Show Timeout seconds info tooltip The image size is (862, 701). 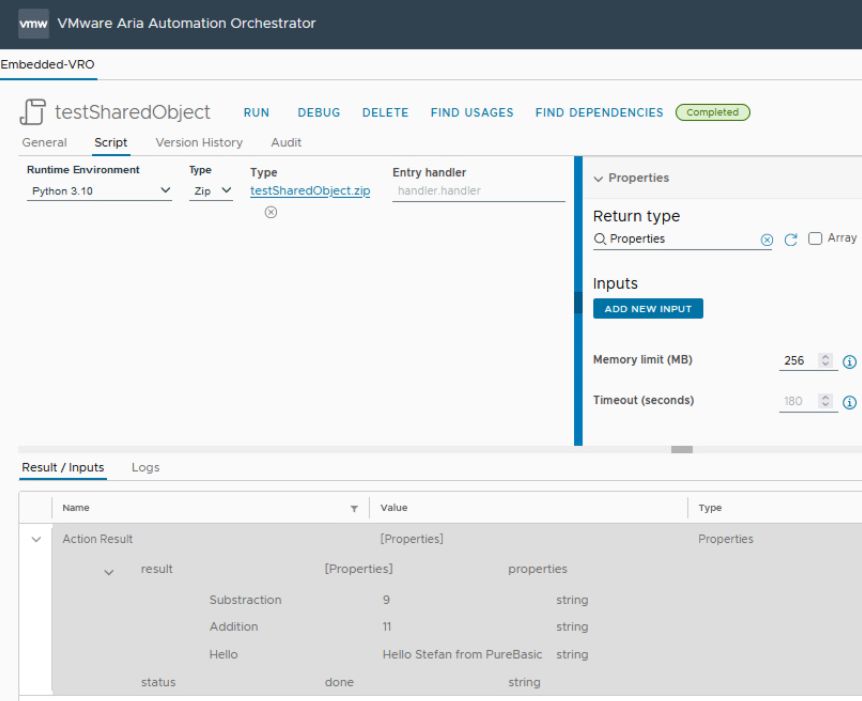point(849,402)
